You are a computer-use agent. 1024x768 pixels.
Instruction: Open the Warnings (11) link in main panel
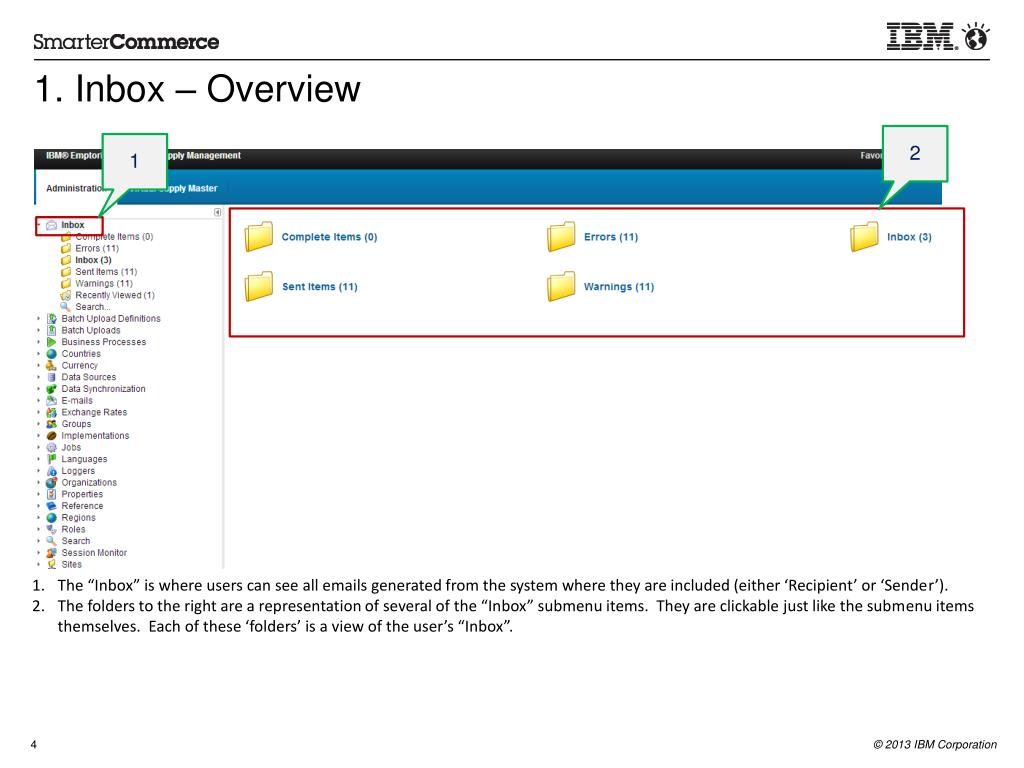click(x=618, y=287)
